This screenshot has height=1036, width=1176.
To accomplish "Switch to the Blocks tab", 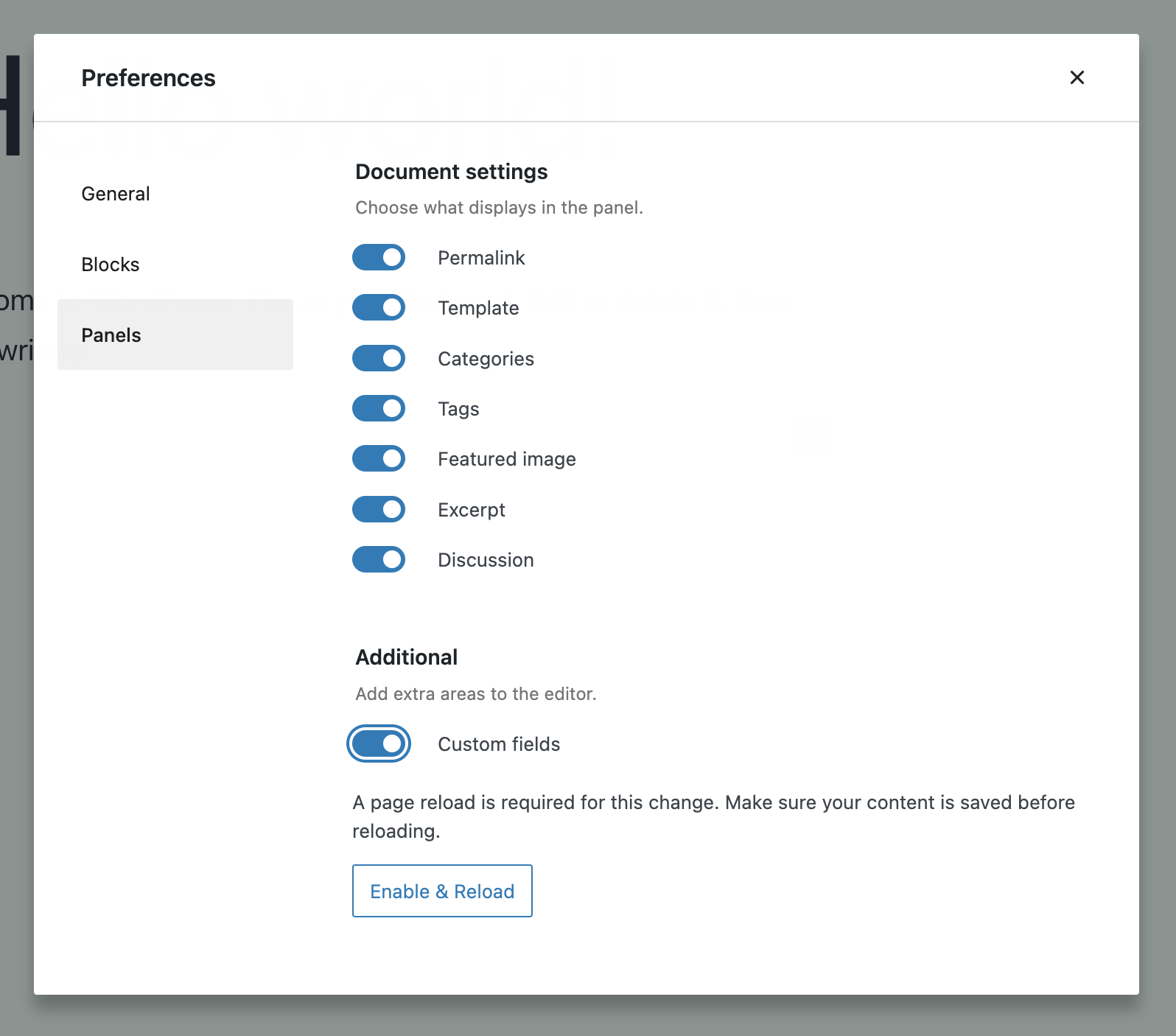I will point(175,265).
